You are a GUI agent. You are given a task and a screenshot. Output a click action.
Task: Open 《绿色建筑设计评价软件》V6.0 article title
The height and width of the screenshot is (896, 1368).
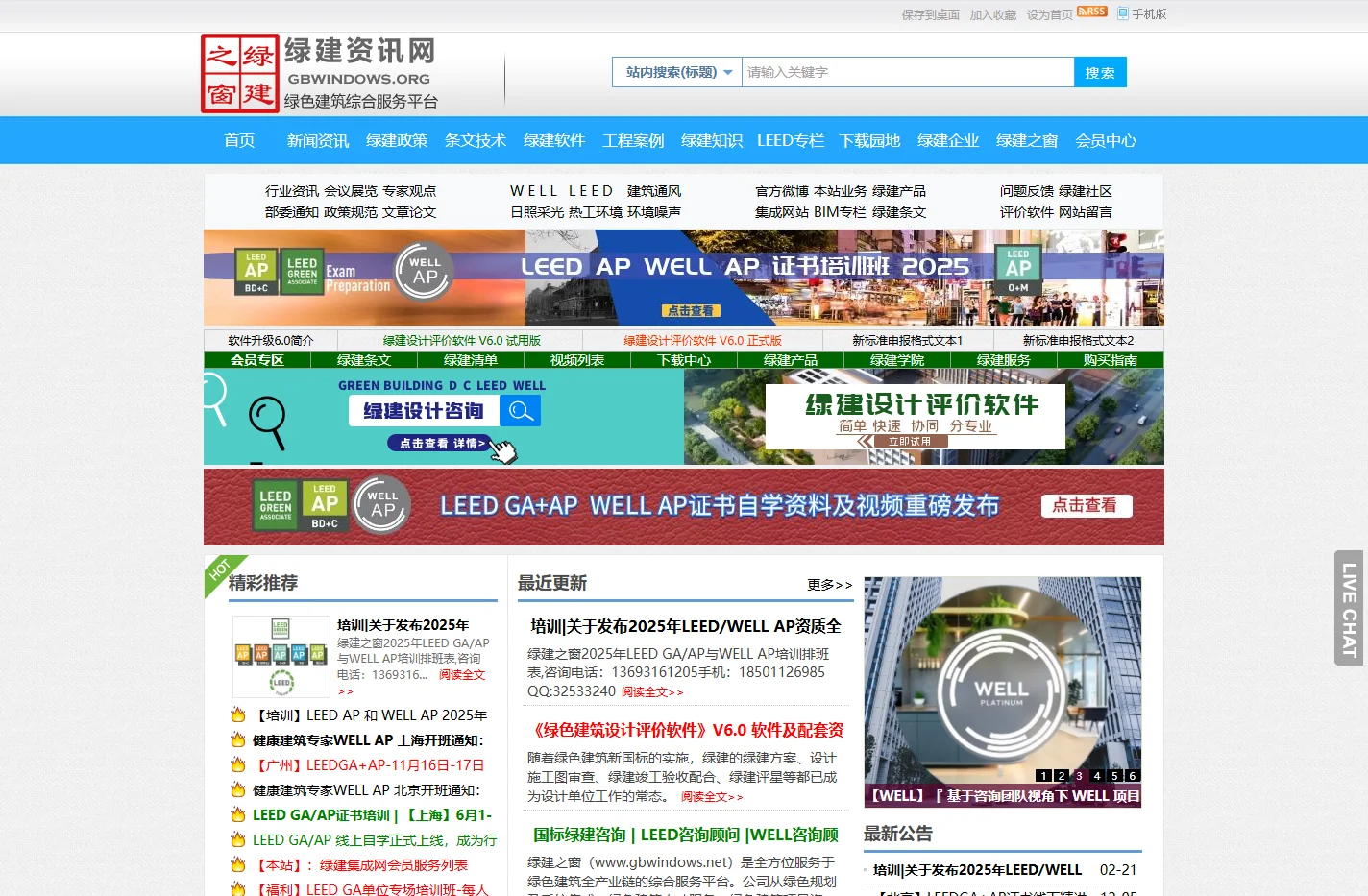[688, 730]
